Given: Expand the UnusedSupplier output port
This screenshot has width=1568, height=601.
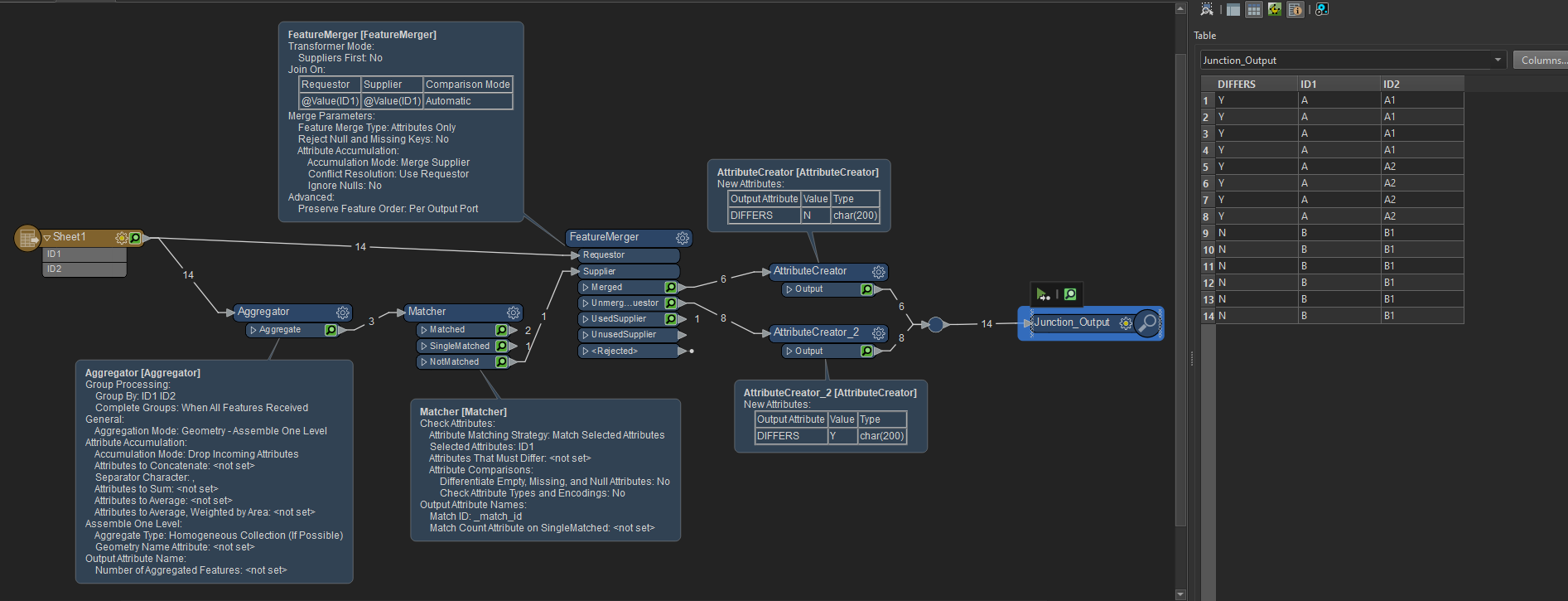Looking at the screenshot, I should pos(586,334).
